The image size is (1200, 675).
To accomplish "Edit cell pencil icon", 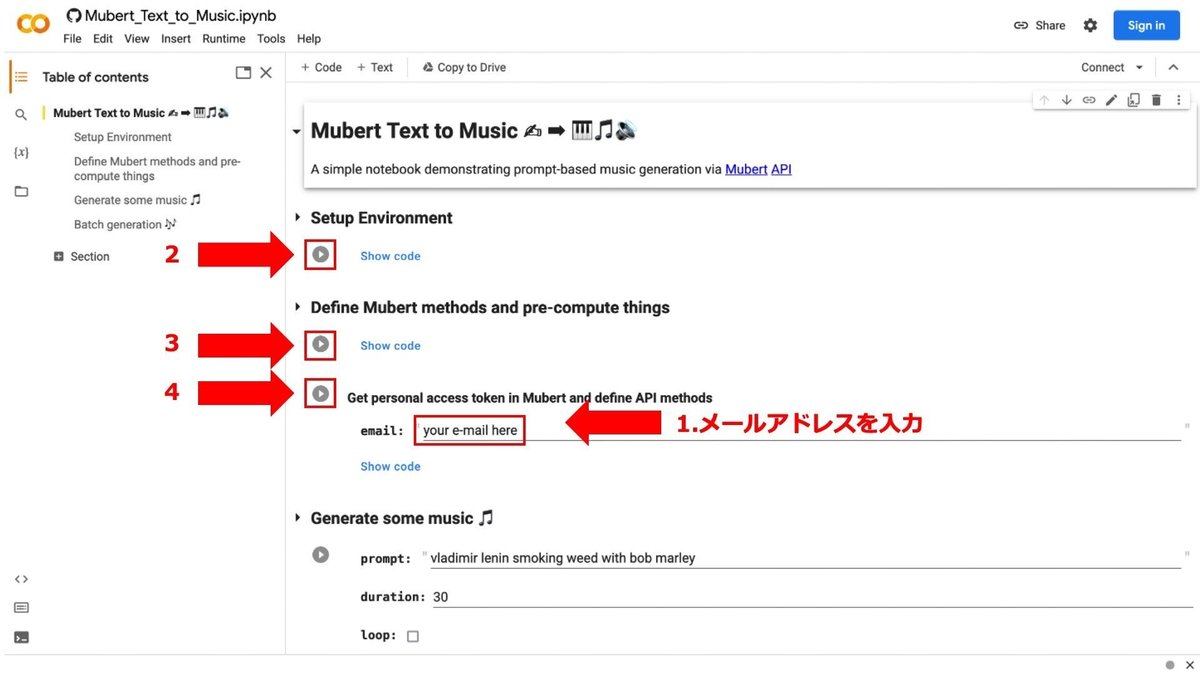I will tap(1111, 100).
